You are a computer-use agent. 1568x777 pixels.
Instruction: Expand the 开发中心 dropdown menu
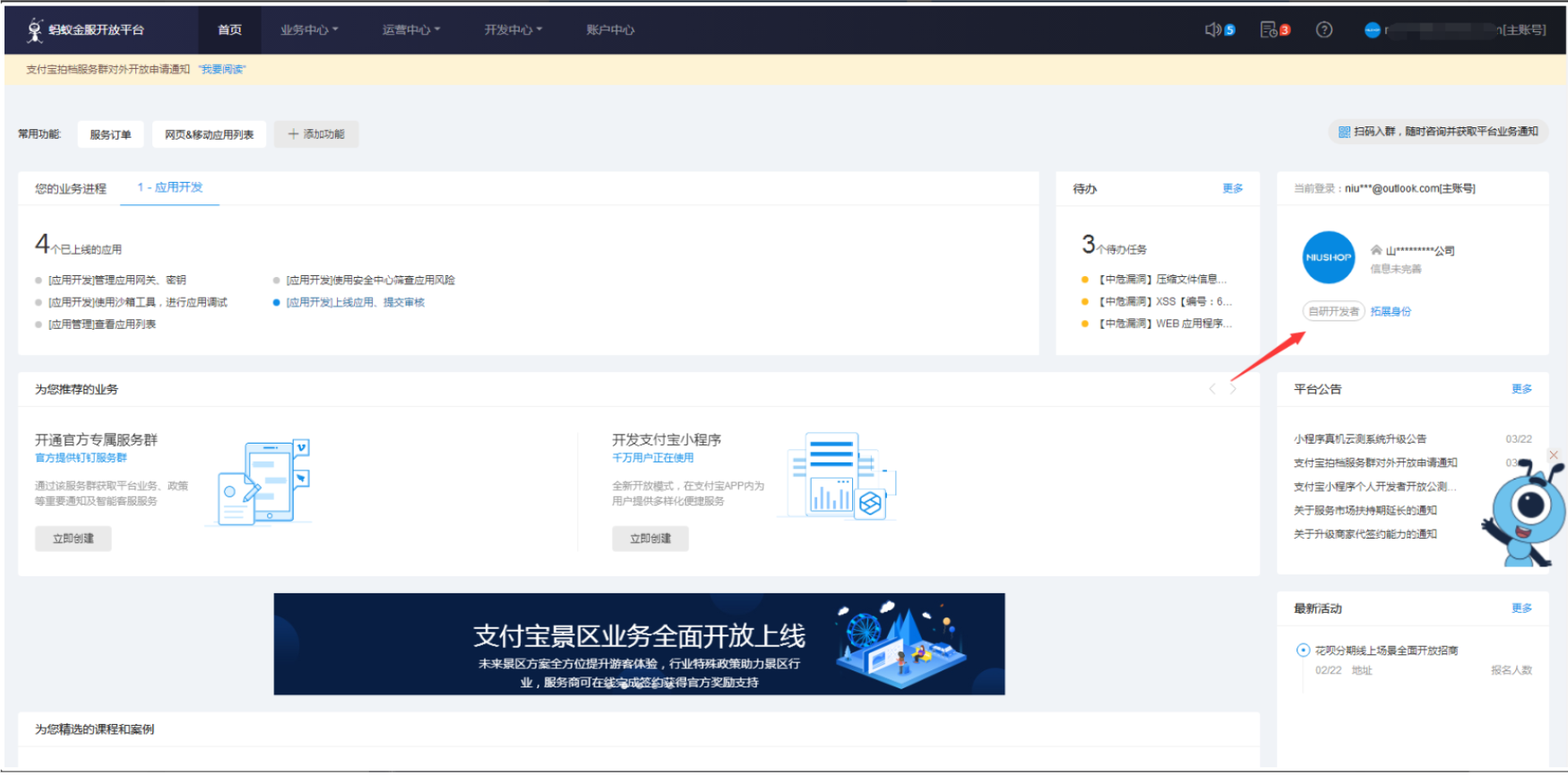513,30
